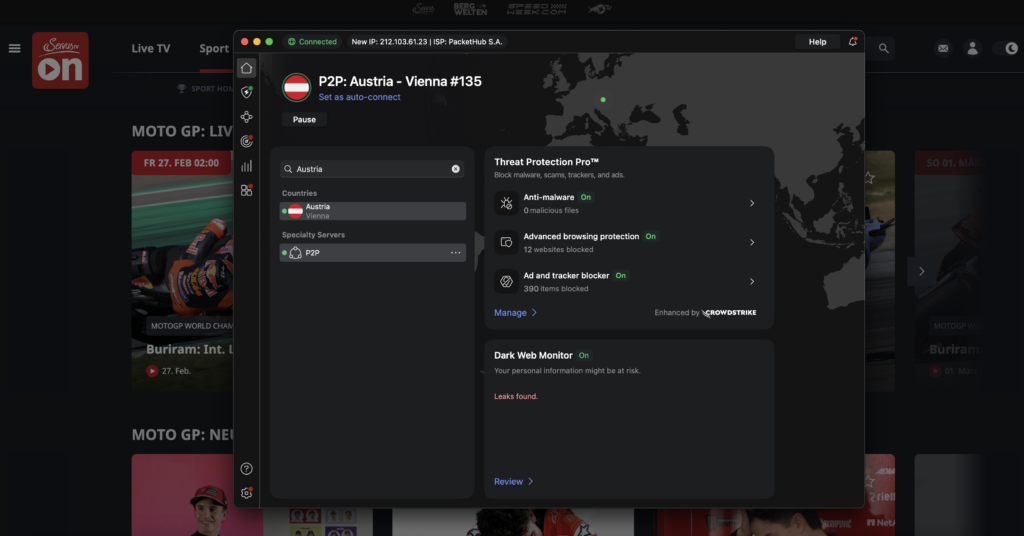This screenshot has height=536, width=1024.
Task: Open help question mark icon in sidebar
Action: [x=246, y=469]
